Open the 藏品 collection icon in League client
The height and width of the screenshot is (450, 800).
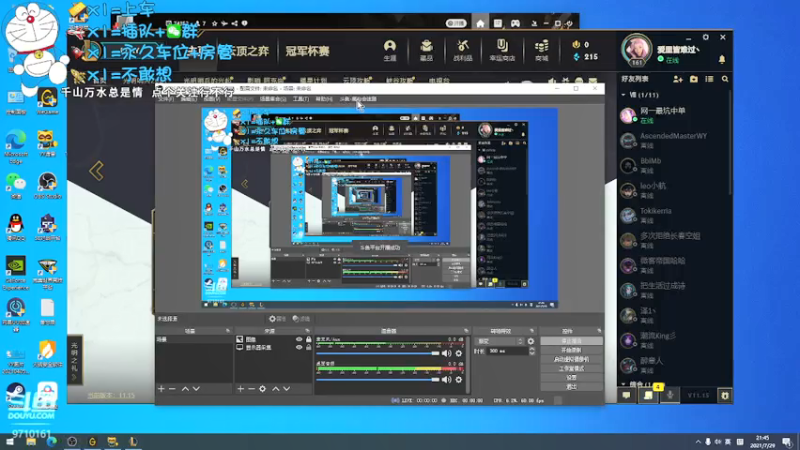click(x=426, y=51)
